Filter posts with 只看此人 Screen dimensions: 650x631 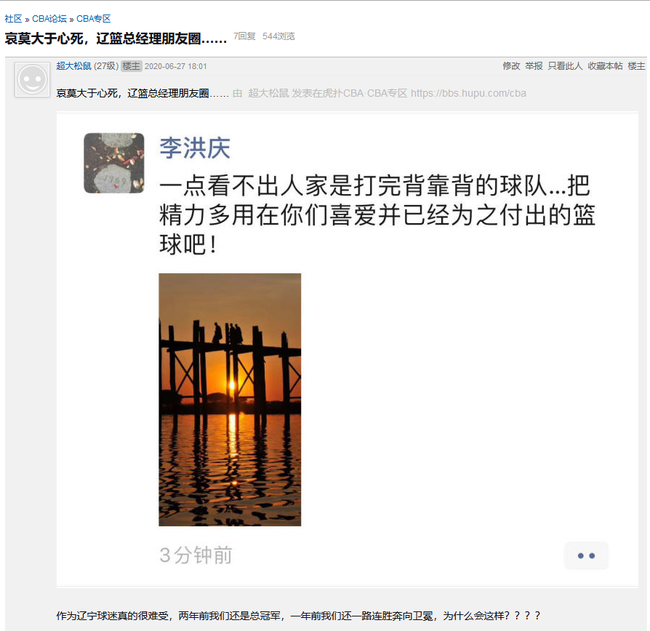(565, 66)
